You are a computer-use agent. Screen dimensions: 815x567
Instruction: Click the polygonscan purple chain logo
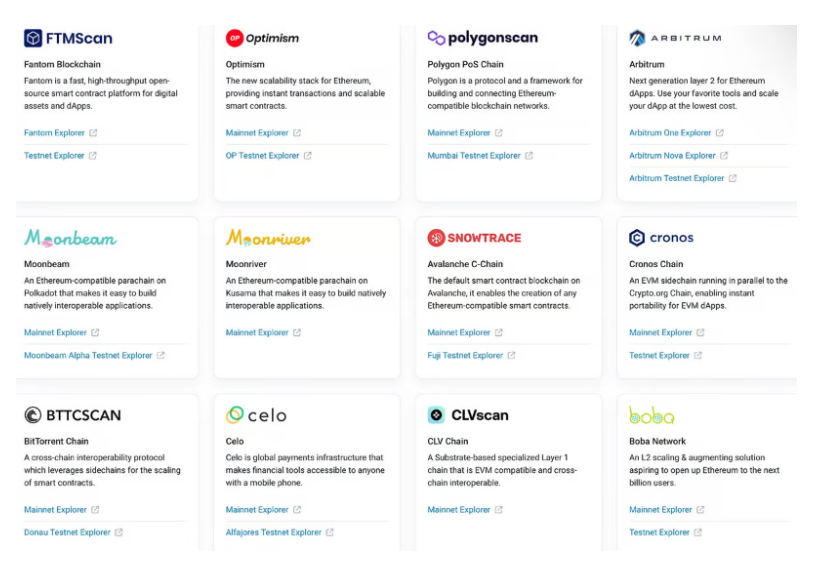[x=436, y=38]
